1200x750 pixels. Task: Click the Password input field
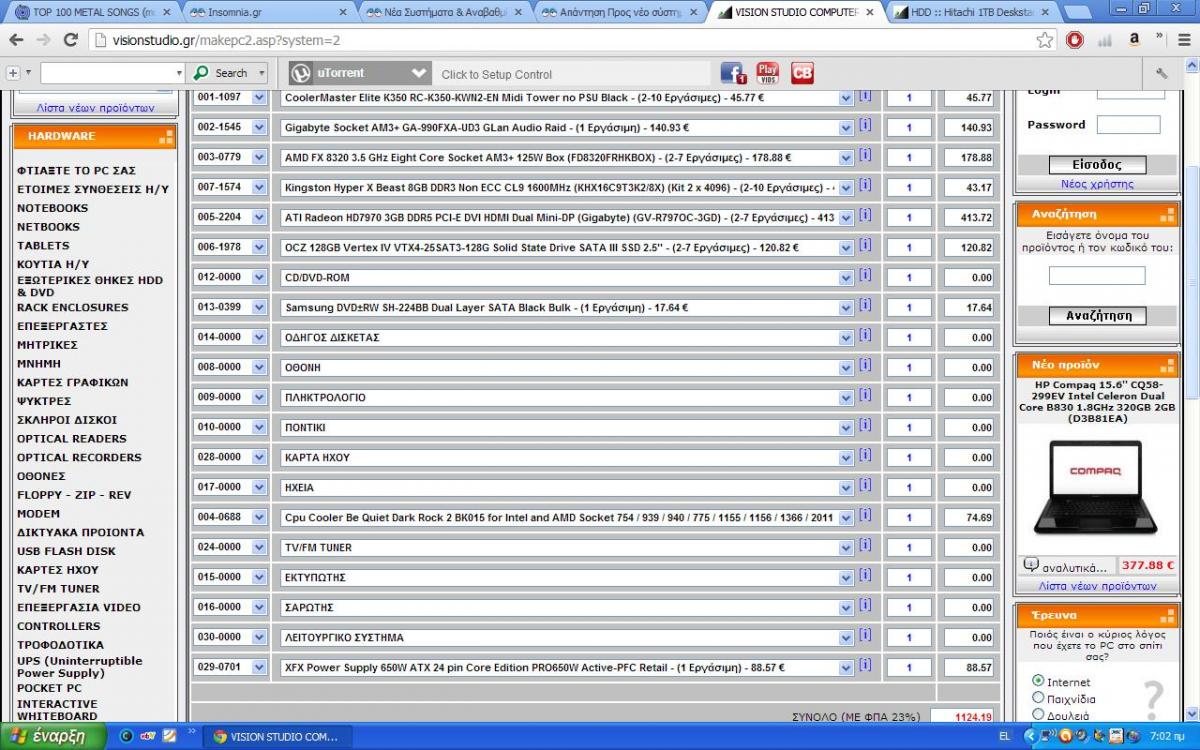[x=1128, y=125]
